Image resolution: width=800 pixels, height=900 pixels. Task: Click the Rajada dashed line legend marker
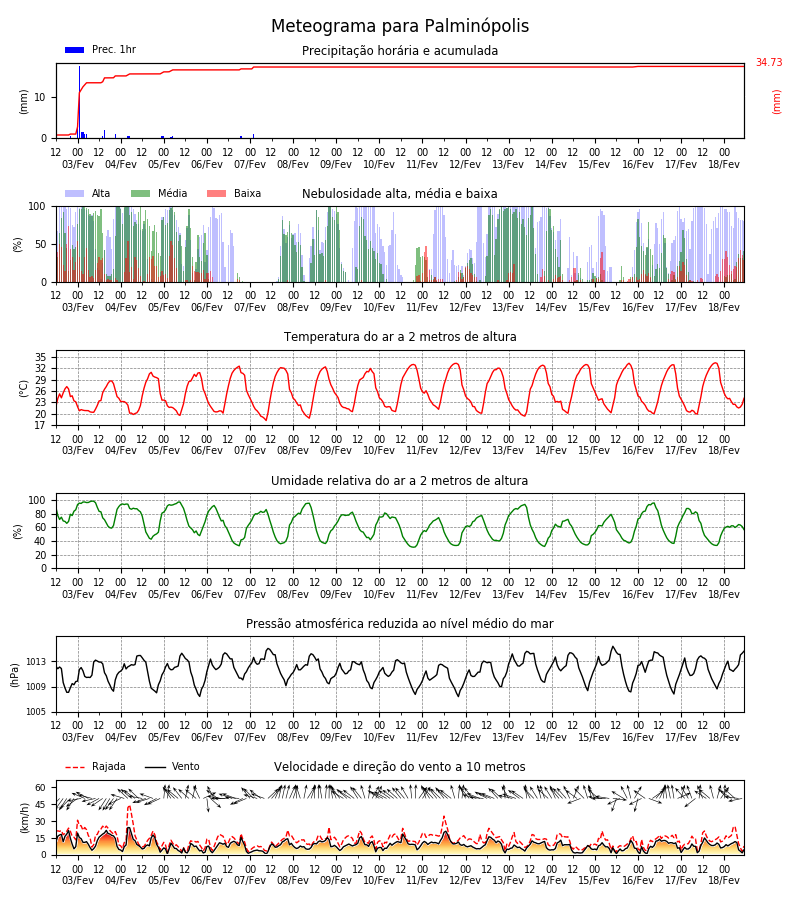click(x=75, y=767)
